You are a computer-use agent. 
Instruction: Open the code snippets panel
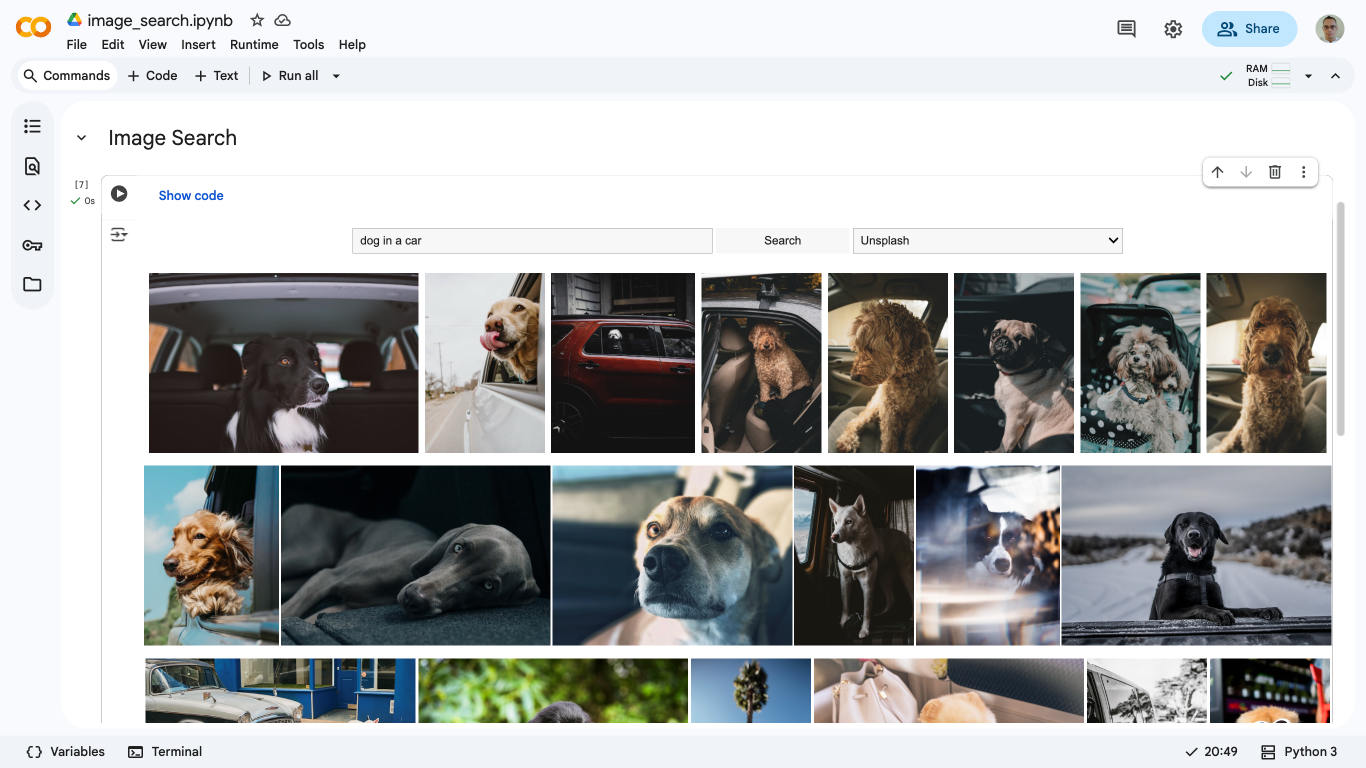tap(32, 205)
